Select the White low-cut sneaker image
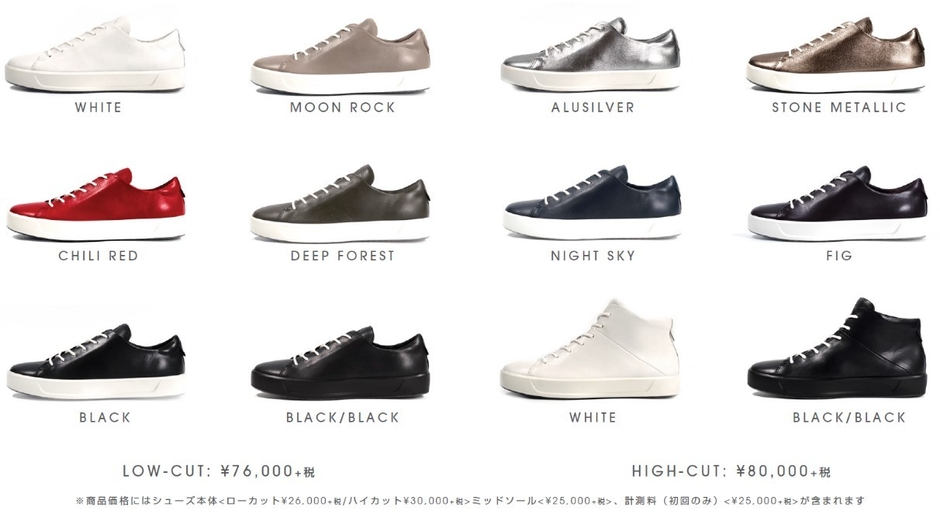Image resolution: width=940 pixels, height=513 pixels. (x=95, y=54)
